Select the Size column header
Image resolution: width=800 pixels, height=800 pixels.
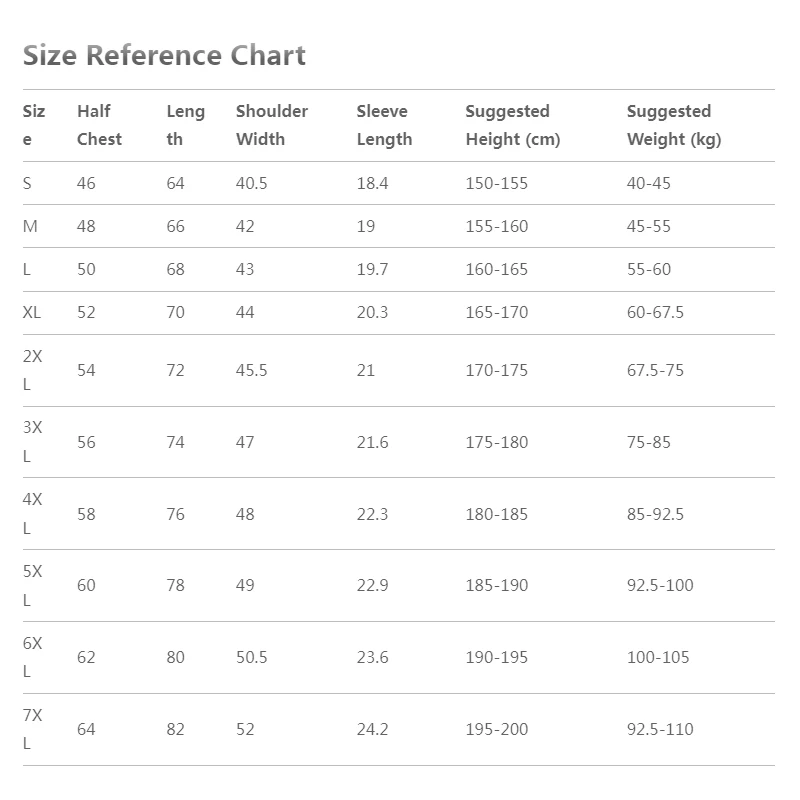pos(34,125)
